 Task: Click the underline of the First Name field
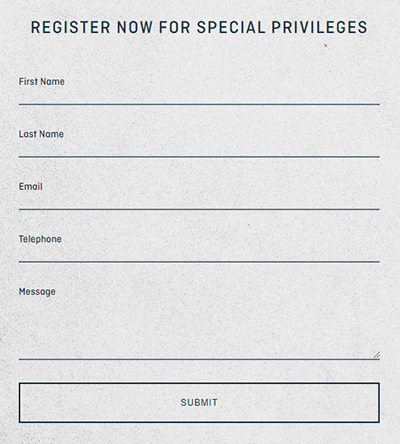(199, 104)
